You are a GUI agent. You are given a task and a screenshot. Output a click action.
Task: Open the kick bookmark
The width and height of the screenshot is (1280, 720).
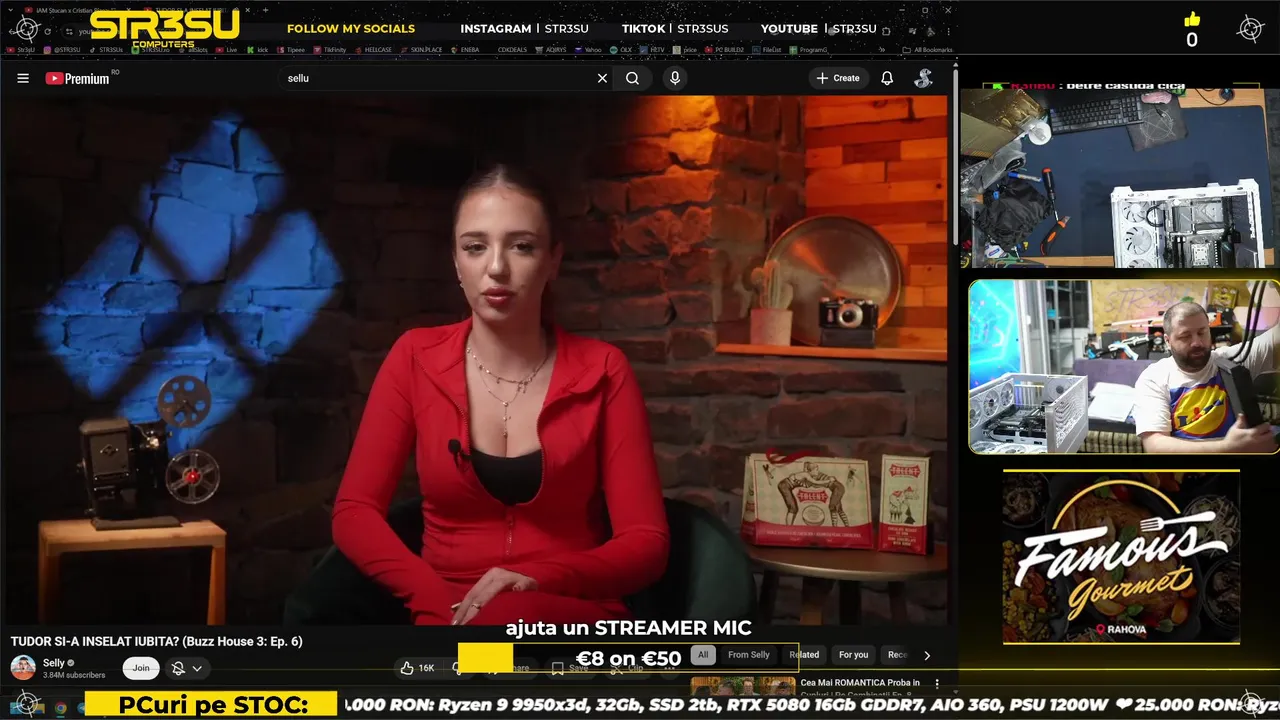point(257,49)
